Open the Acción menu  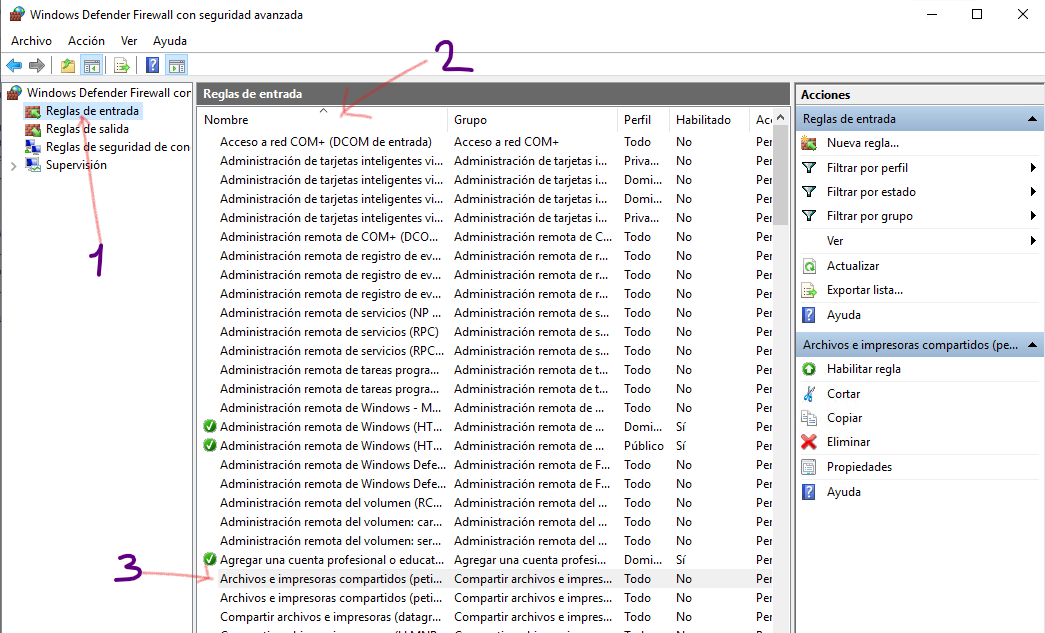pyautogui.click(x=86, y=41)
